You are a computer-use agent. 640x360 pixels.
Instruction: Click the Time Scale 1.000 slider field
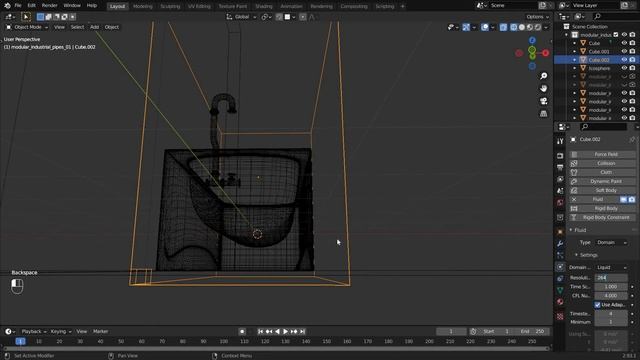click(x=611, y=287)
